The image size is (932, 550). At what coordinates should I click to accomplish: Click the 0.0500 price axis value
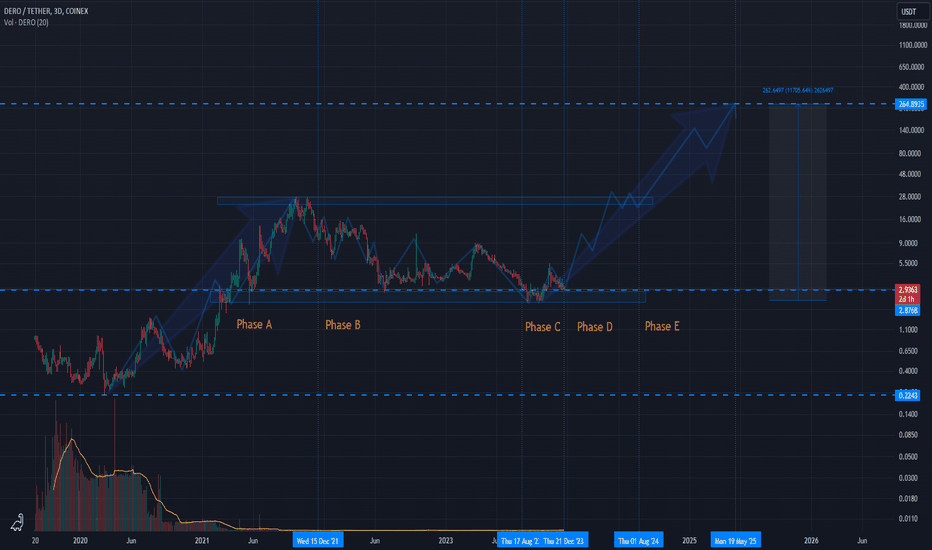[909, 457]
